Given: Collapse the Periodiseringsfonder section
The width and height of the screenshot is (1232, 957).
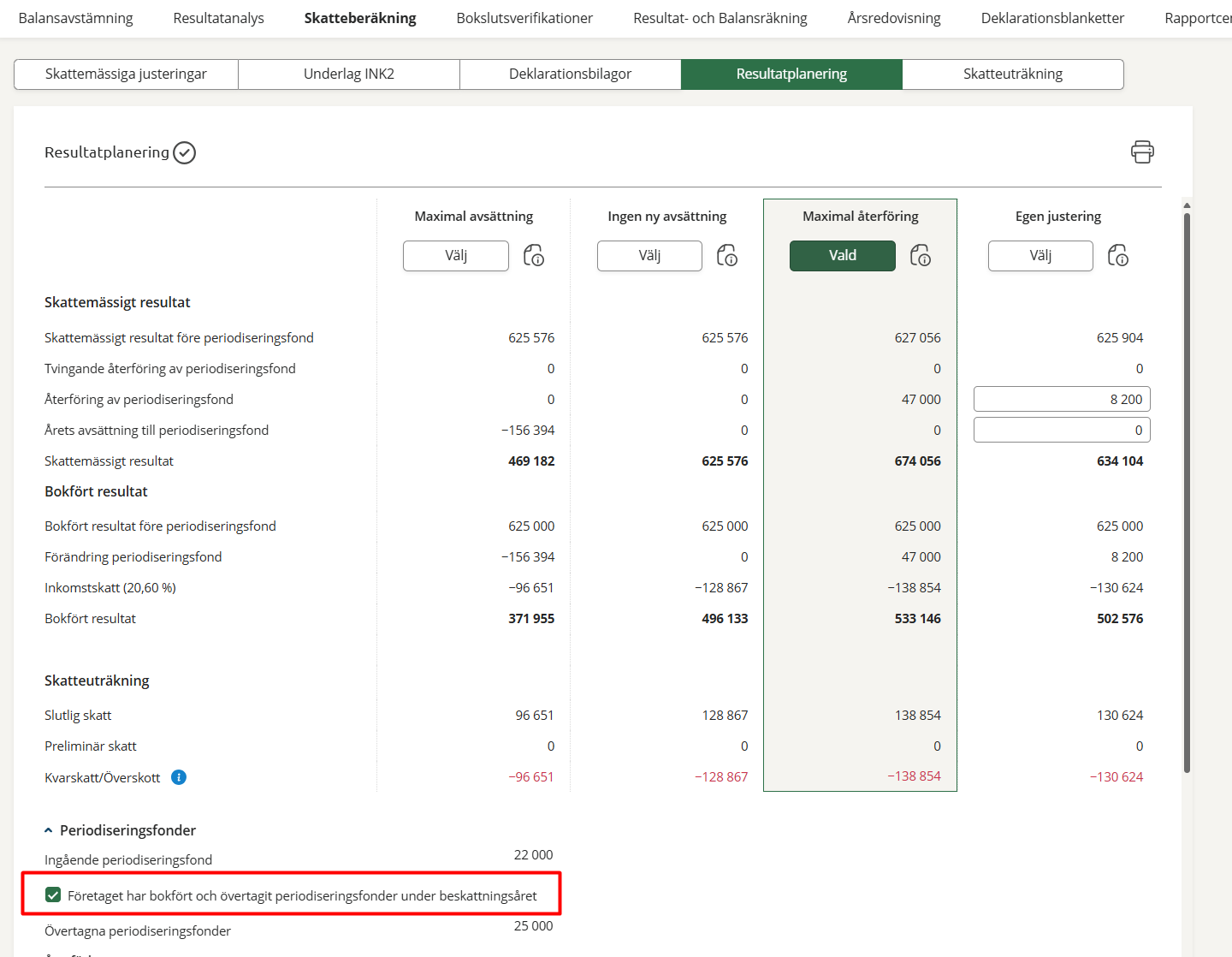Looking at the screenshot, I should [x=49, y=830].
